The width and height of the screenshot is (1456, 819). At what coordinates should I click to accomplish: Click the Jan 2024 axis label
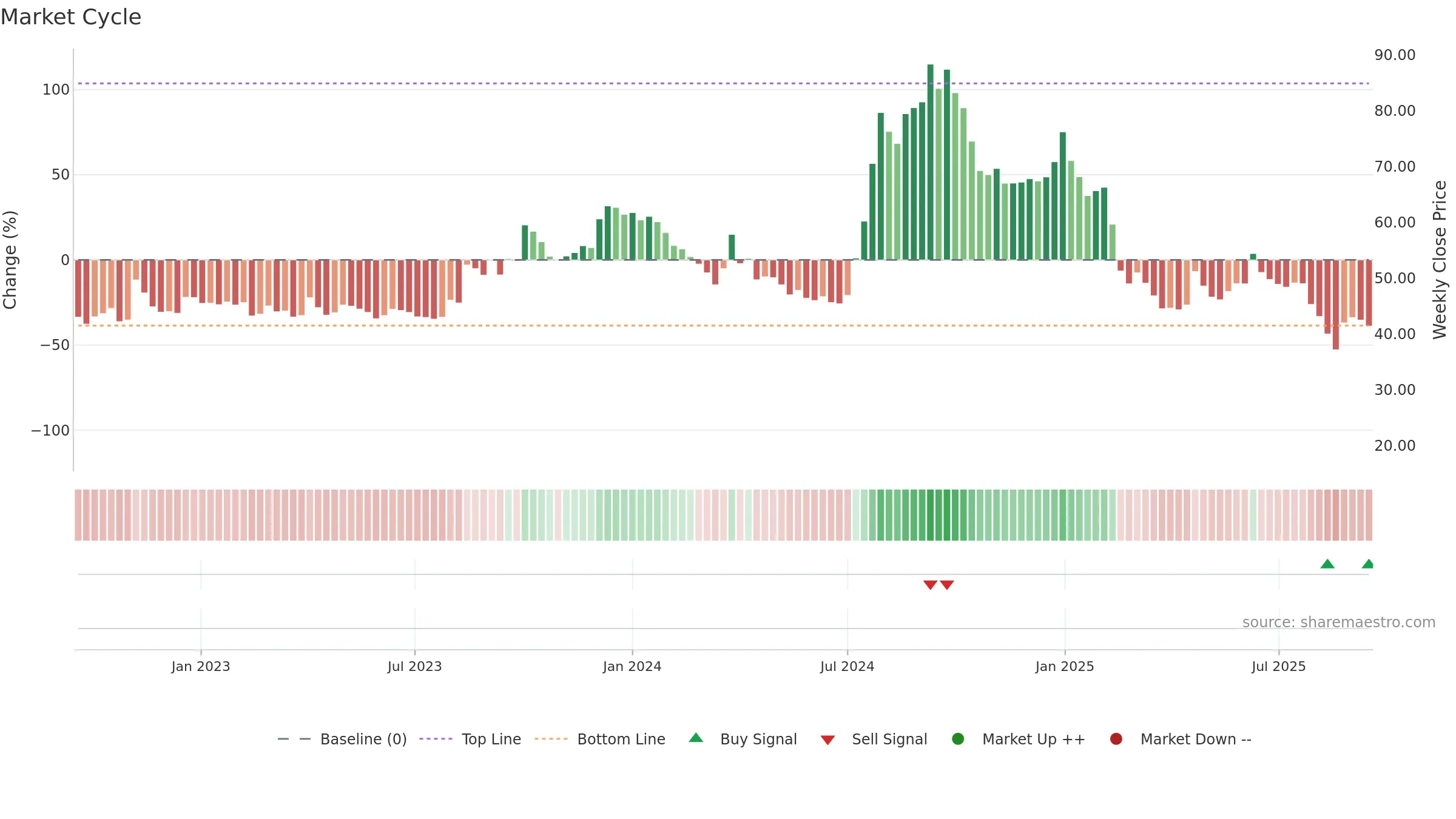632,666
